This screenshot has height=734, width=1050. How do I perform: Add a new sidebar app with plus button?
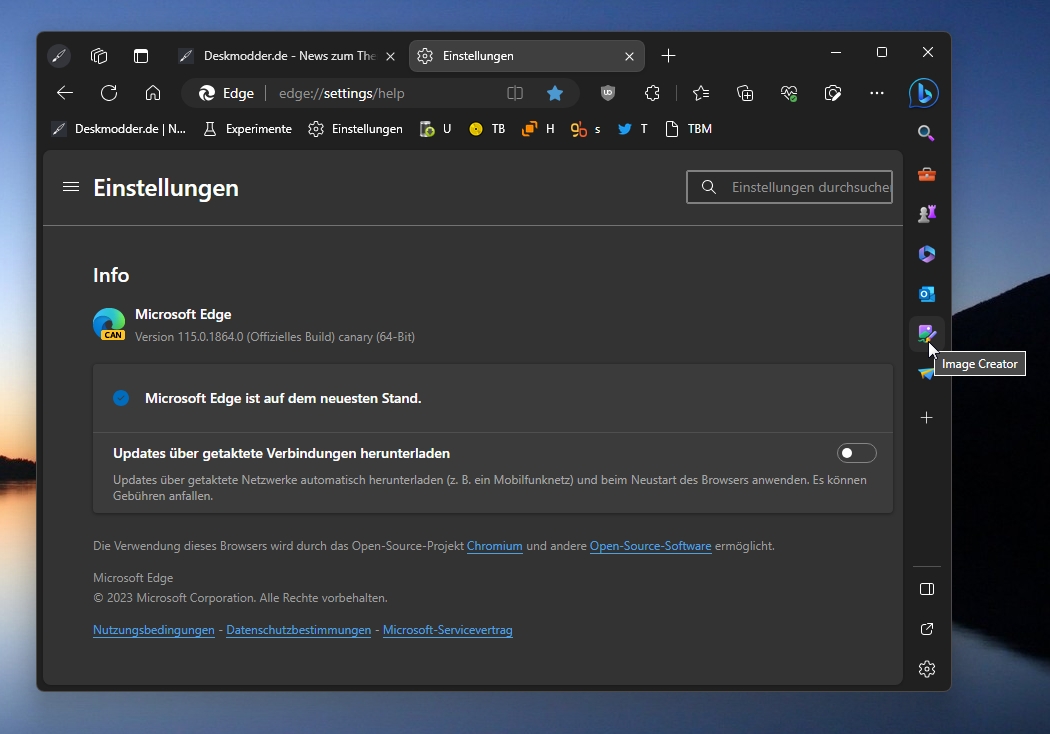click(x=926, y=418)
